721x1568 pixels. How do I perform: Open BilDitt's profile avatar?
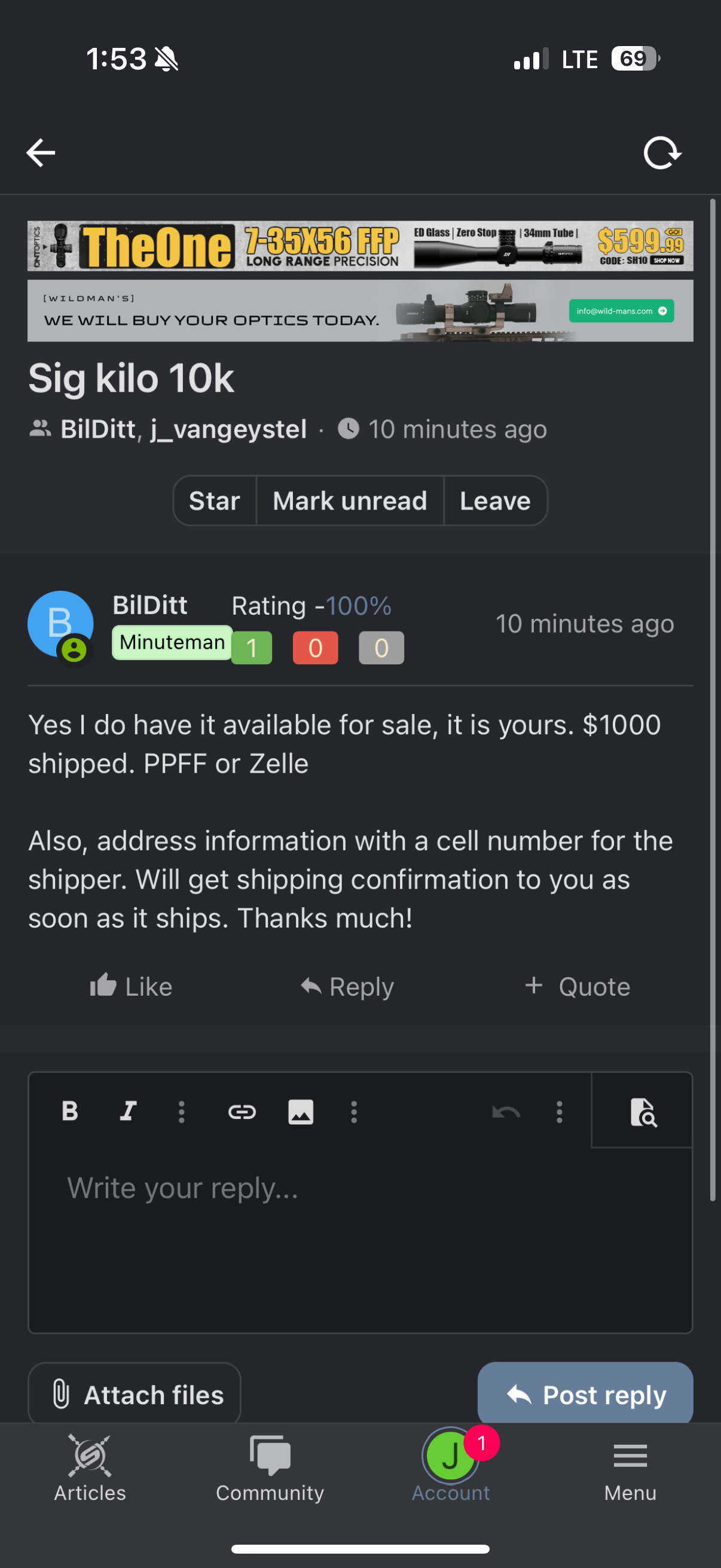coord(60,624)
